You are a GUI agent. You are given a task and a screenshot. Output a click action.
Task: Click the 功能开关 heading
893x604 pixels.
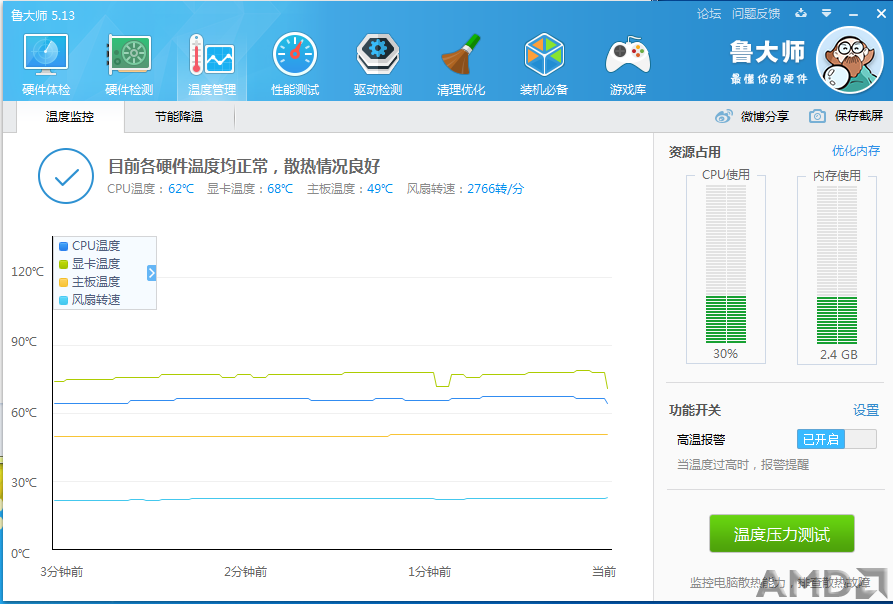tap(695, 410)
